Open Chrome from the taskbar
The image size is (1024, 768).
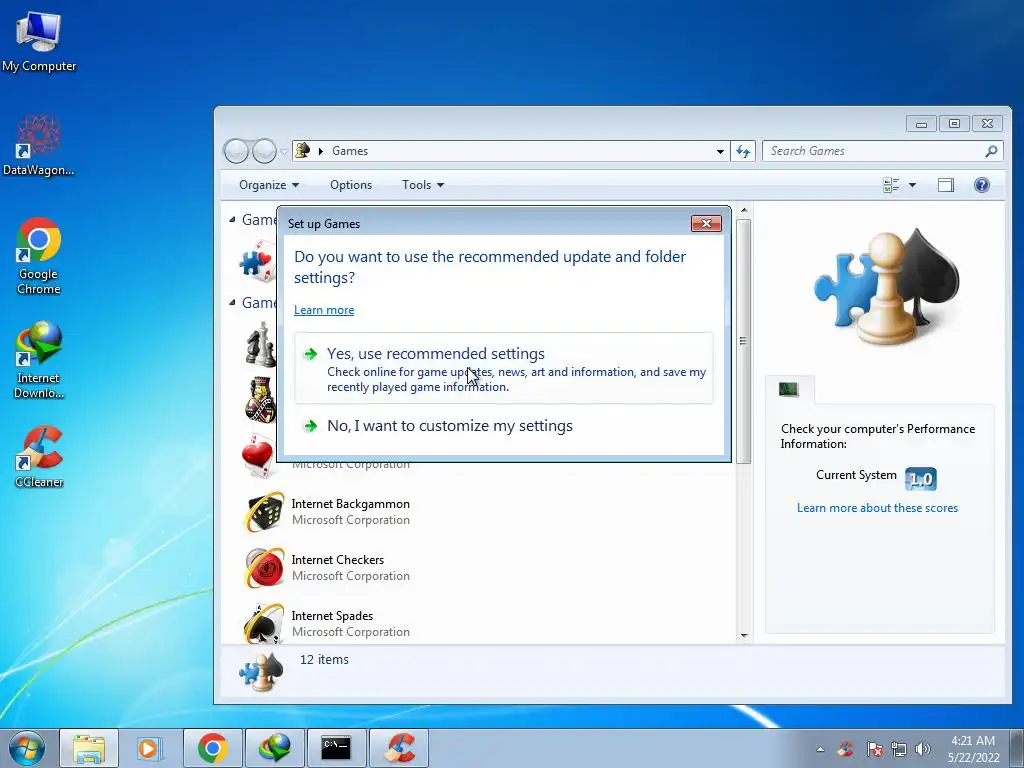pyautogui.click(x=213, y=748)
